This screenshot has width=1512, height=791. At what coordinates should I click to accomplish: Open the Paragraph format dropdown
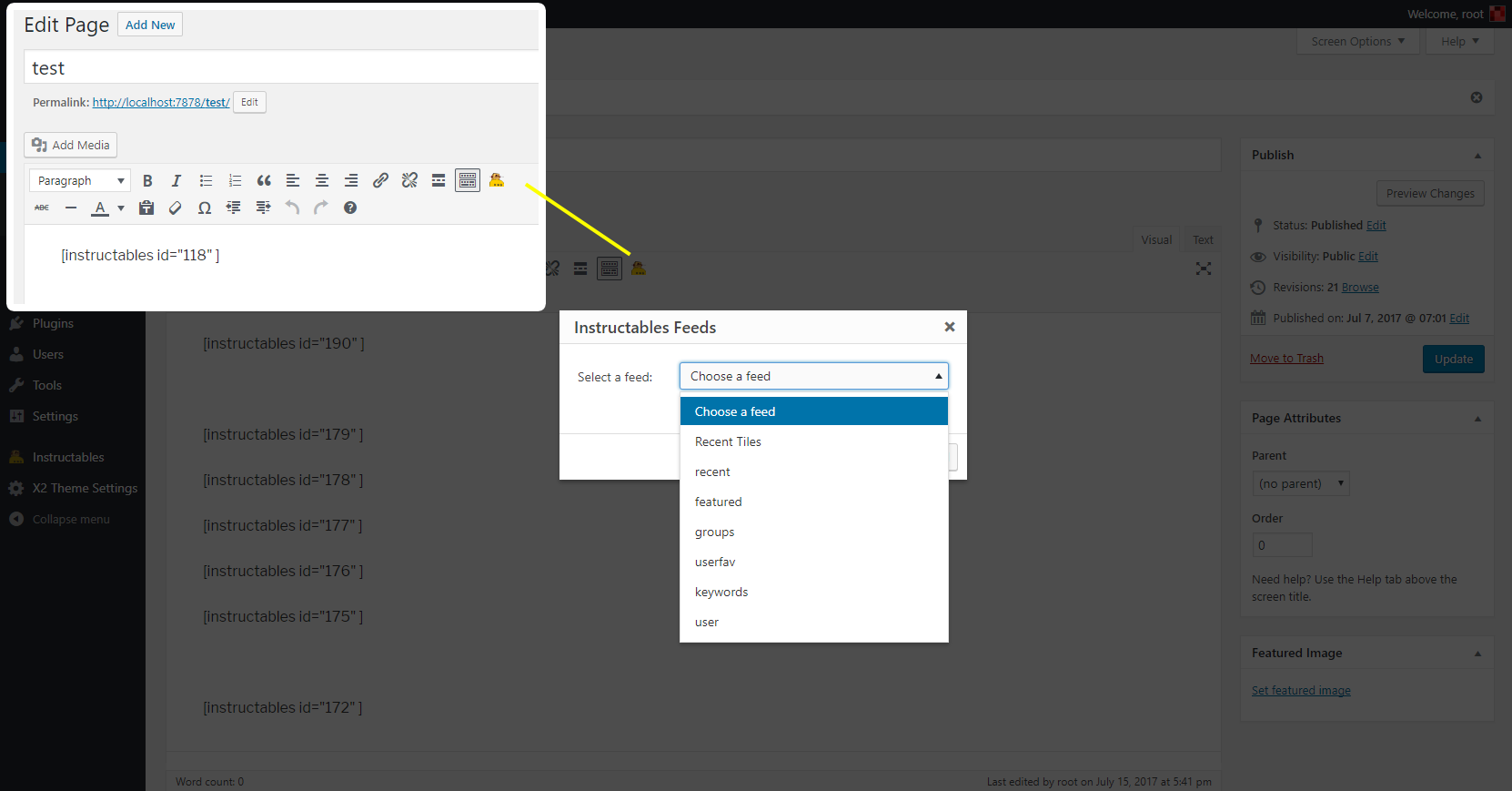[x=80, y=180]
